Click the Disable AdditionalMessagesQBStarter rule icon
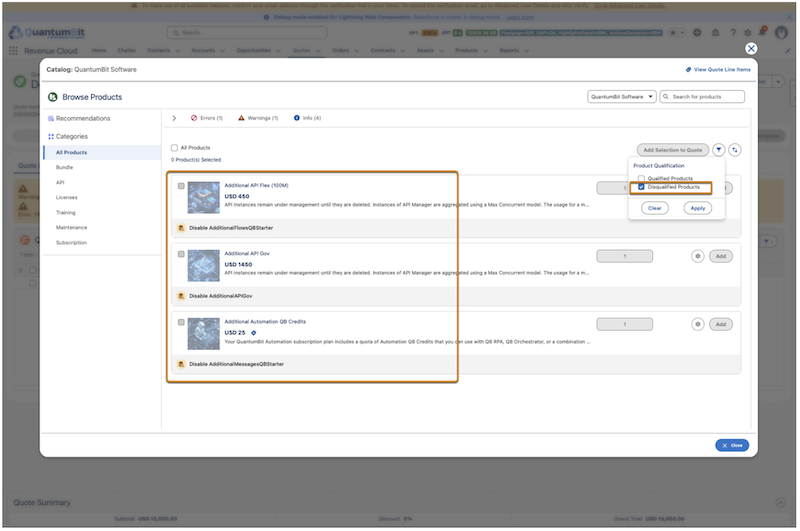Viewport: 800px width, 531px height. click(181, 364)
